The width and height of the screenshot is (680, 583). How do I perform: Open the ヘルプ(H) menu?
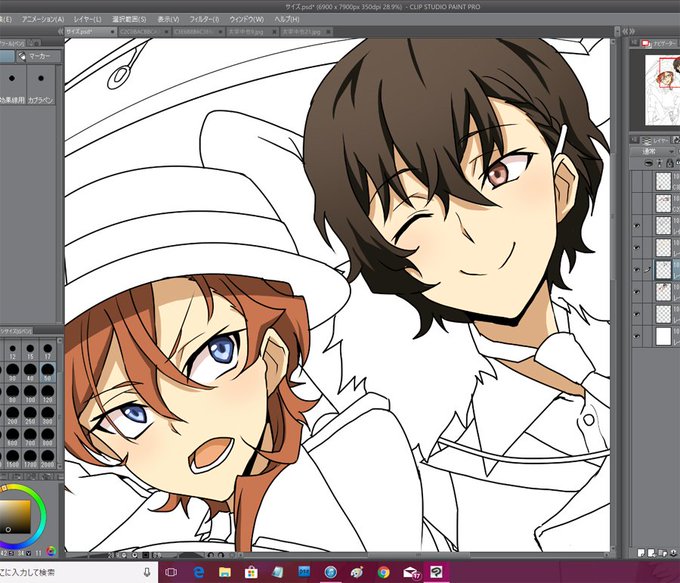coord(287,20)
